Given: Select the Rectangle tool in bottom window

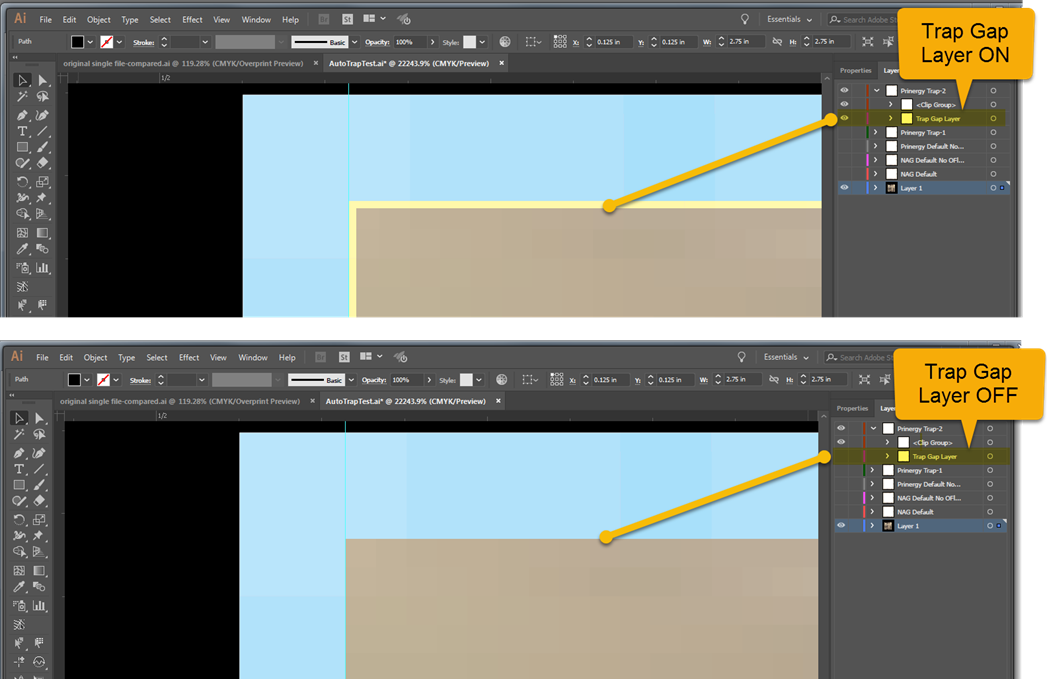Looking at the screenshot, I should point(19,485).
